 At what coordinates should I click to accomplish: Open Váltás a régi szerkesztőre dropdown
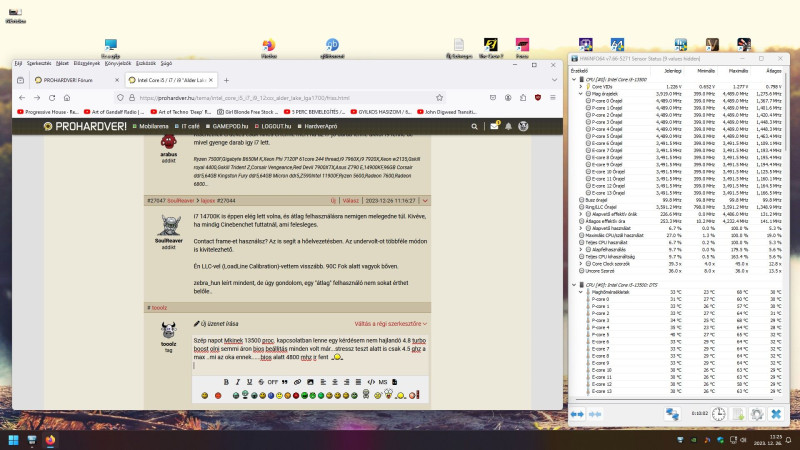click(x=391, y=324)
